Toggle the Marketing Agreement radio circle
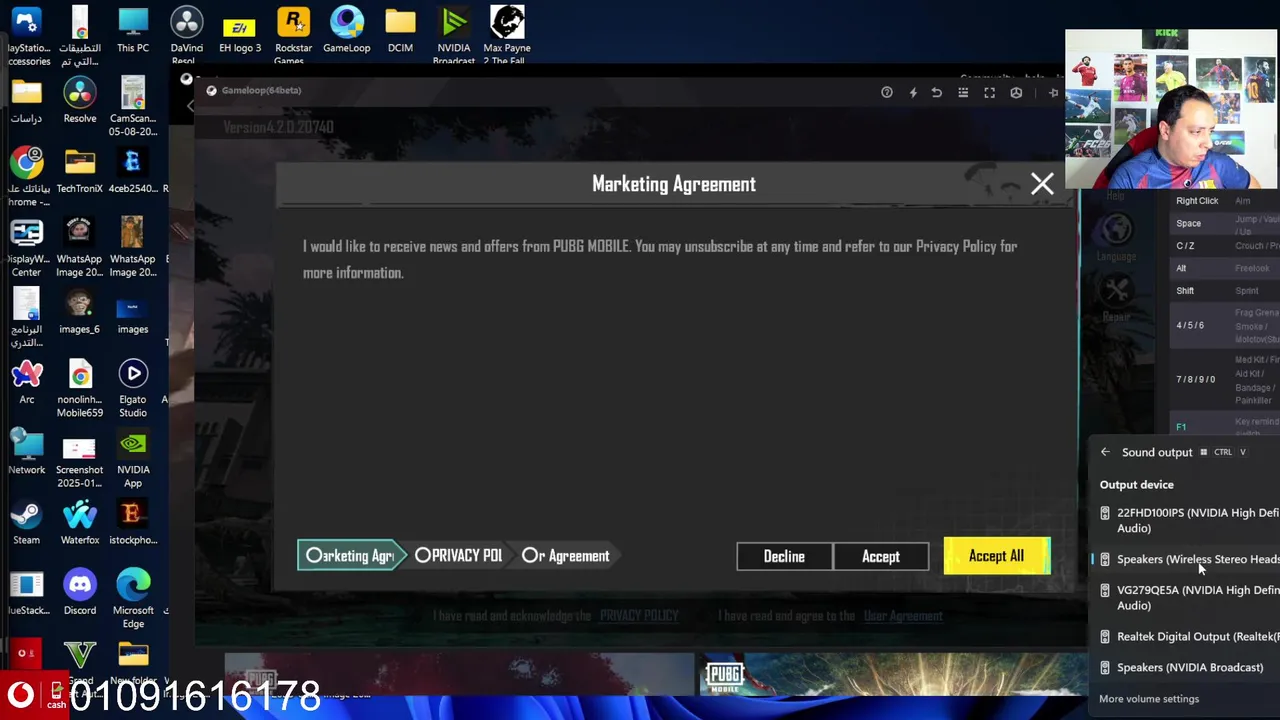Screen dimensions: 1280x720 tap(314, 556)
